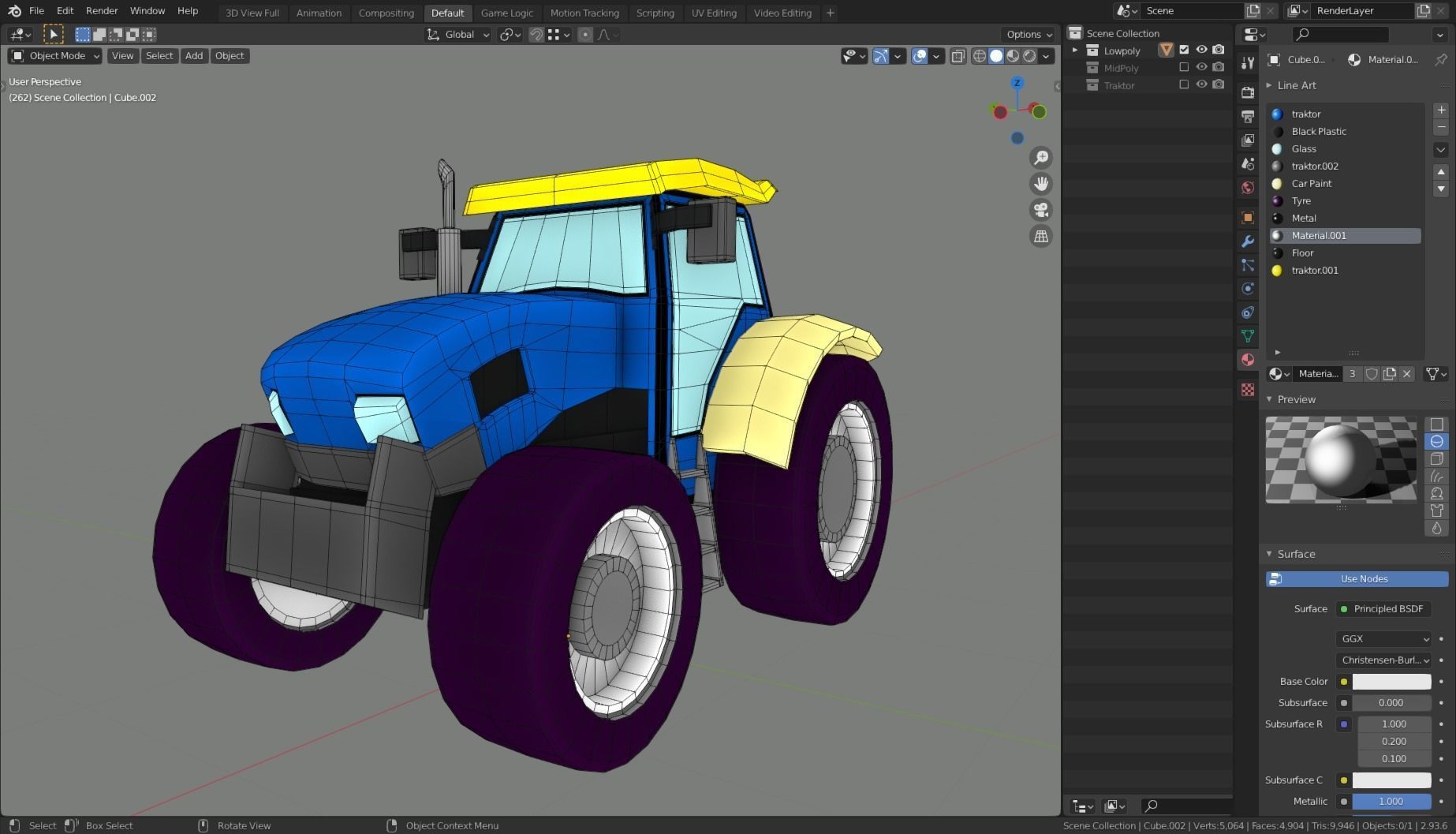The width and height of the screenshot is (1456, 834).
Task: Collapse the Preview panel
Action: (1270, 399)
